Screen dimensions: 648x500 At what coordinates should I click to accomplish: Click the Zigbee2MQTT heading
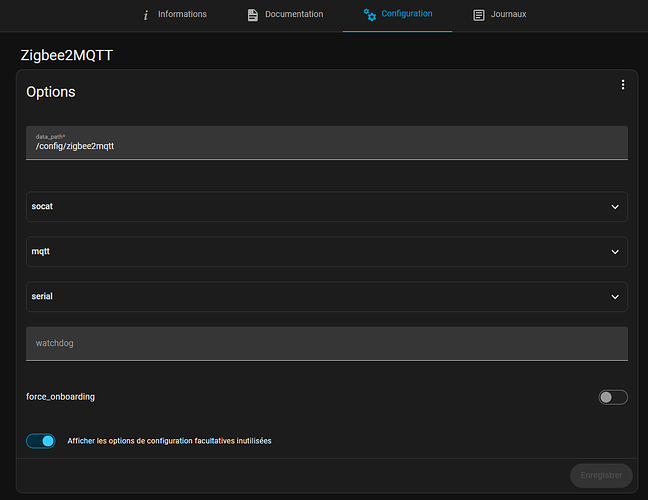pos(67,55)
